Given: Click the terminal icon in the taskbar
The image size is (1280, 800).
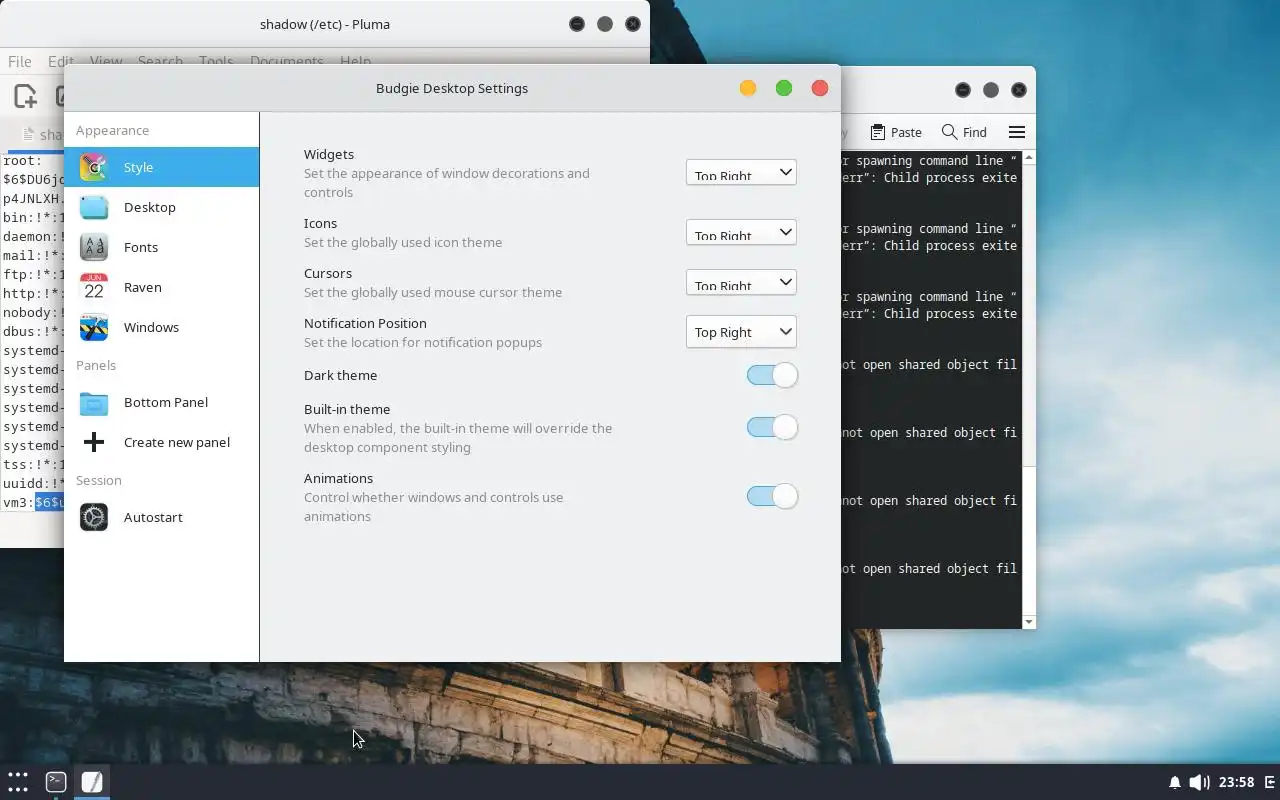Looking at the screenshot, I should tap(56, 782).
